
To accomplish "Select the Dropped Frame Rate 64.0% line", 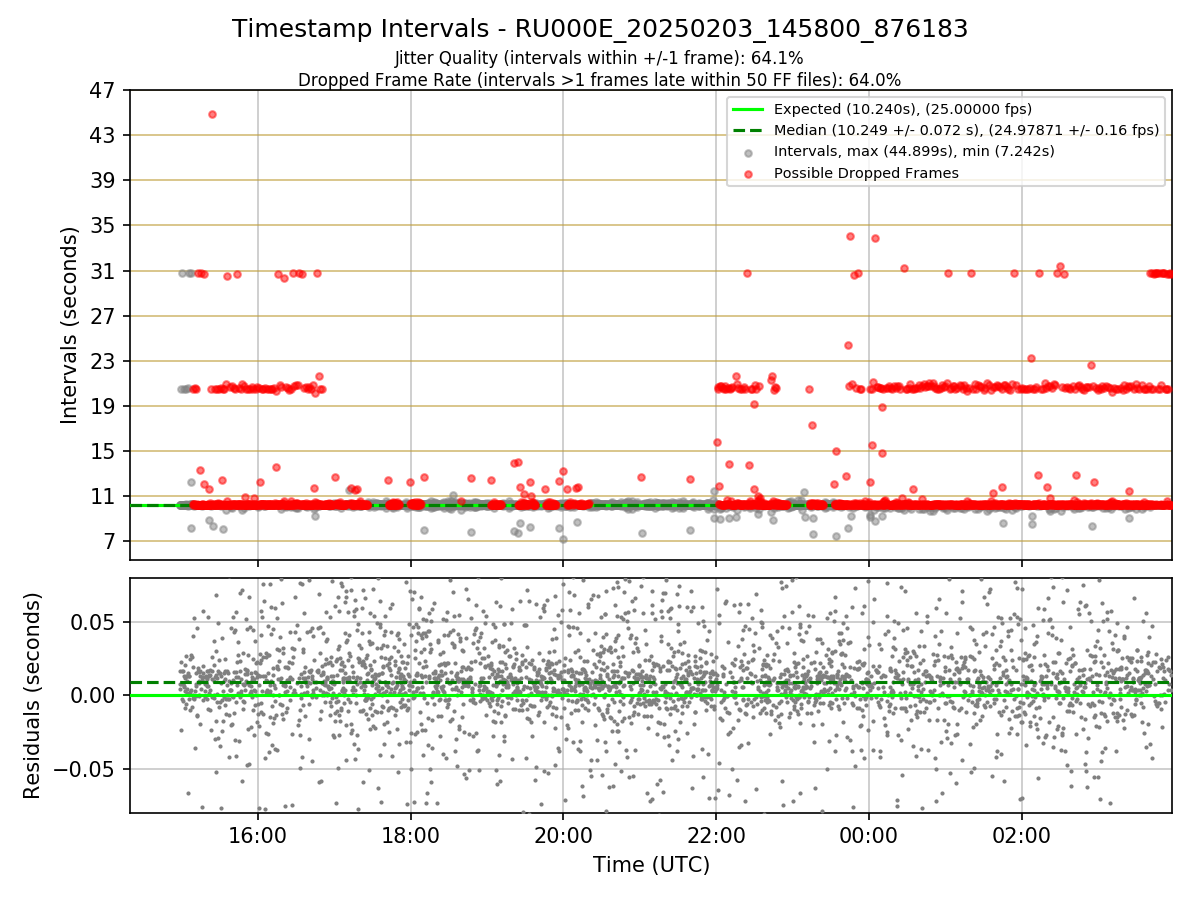I will 600,79.
